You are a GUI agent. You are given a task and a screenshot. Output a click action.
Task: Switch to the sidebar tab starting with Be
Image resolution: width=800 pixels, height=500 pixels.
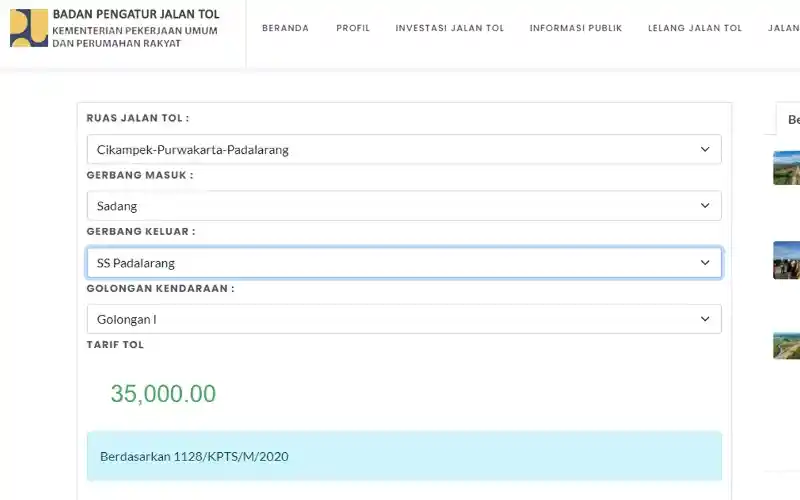(x=792, y=120)
